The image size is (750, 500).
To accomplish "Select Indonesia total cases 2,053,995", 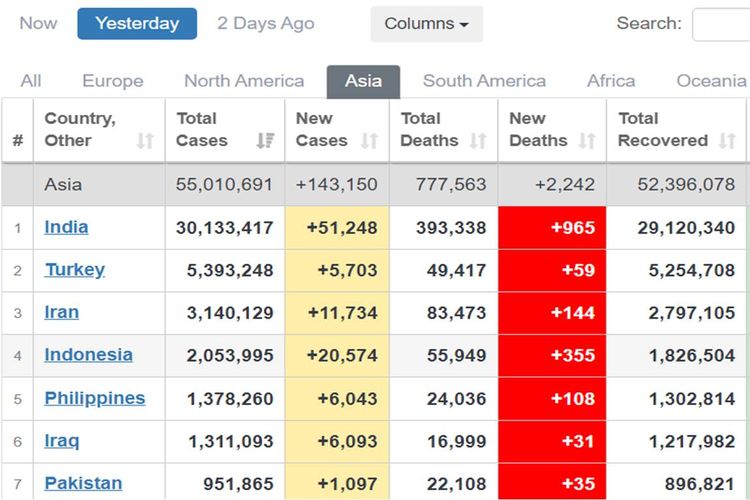I will [230, 356].
